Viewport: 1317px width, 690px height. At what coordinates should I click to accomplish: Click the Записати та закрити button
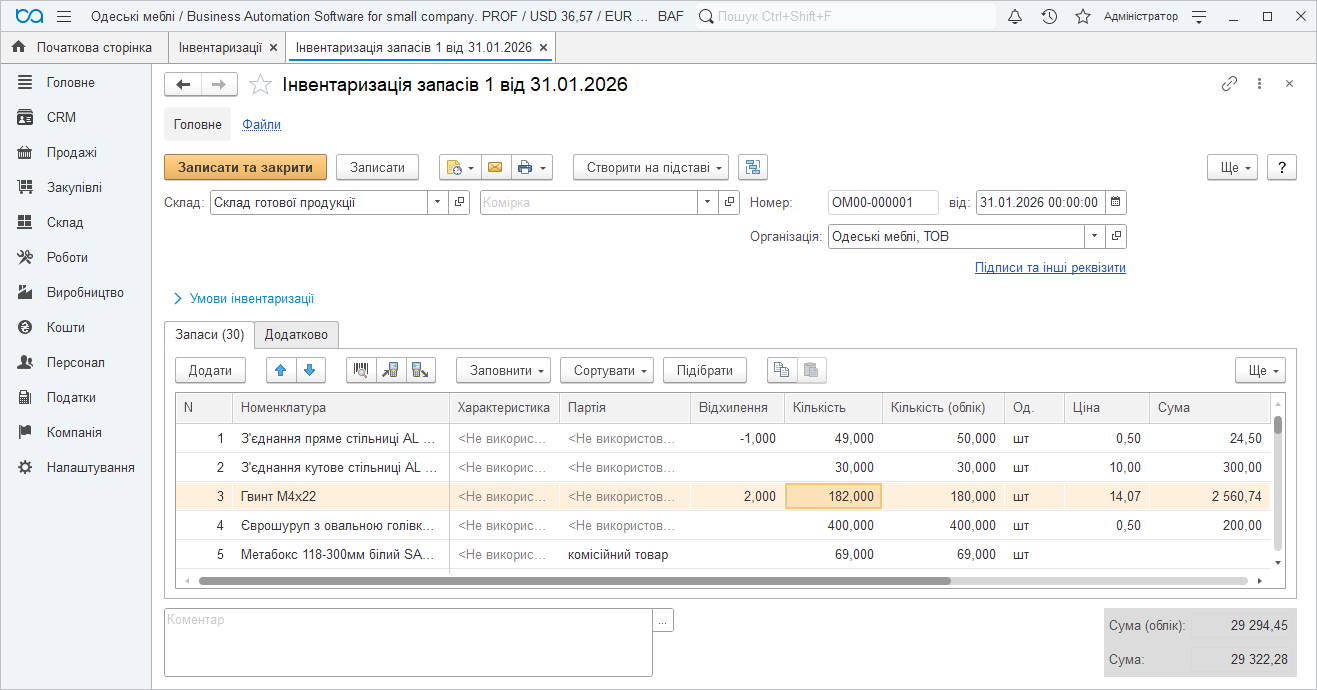(245, 168)
